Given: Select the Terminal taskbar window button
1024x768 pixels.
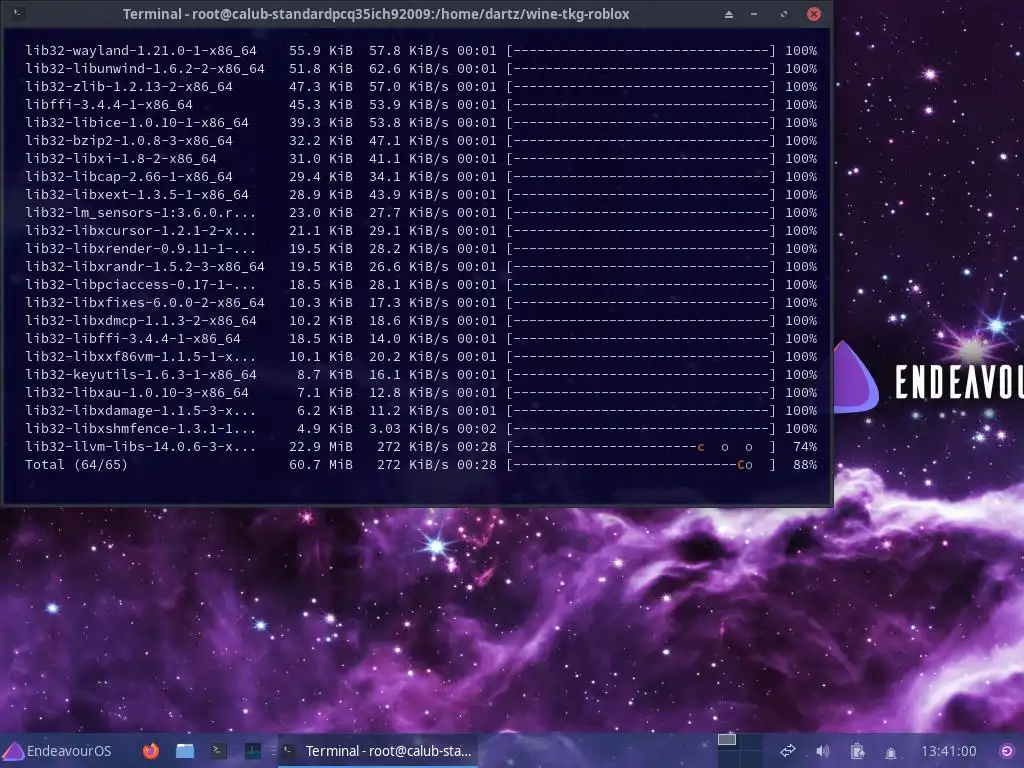Looking at the screenshot, I should 379,751.
